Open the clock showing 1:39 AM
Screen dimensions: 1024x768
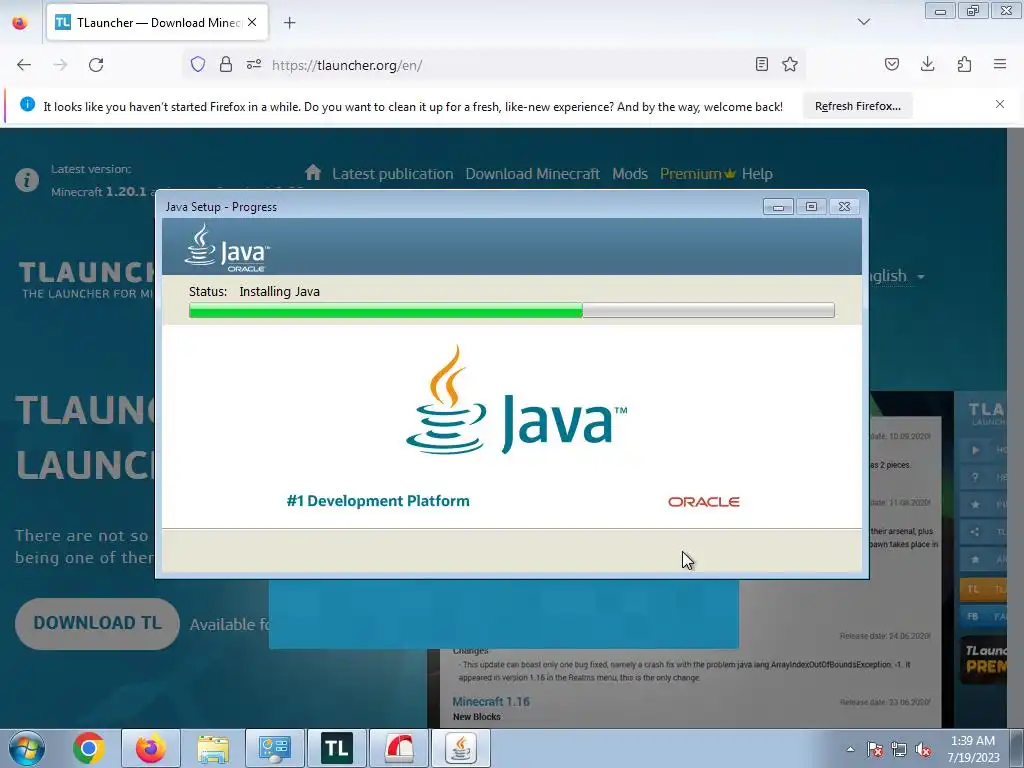tap(973, 749)
